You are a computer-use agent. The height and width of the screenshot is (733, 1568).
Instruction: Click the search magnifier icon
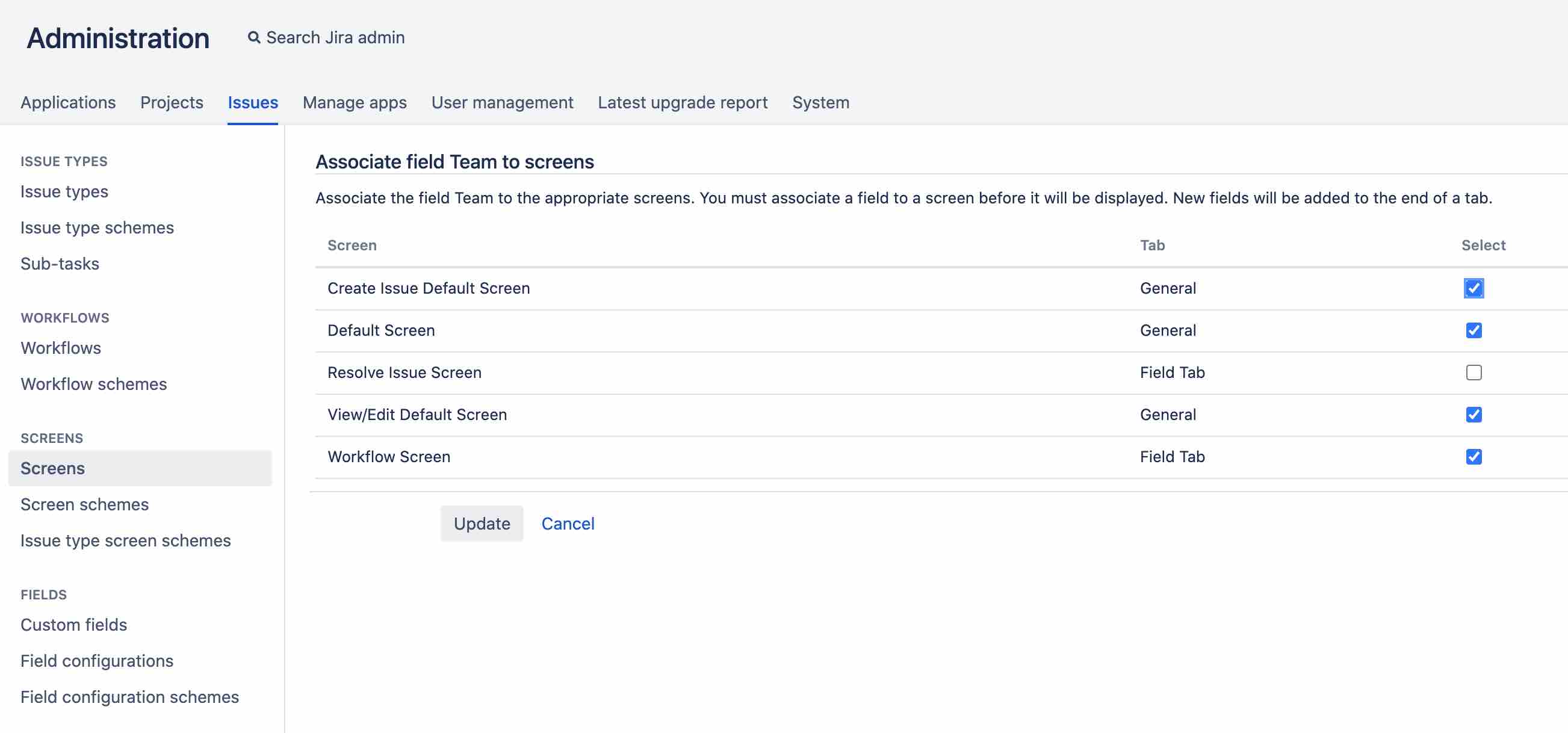pyautogui.click(x=254, y=38)
